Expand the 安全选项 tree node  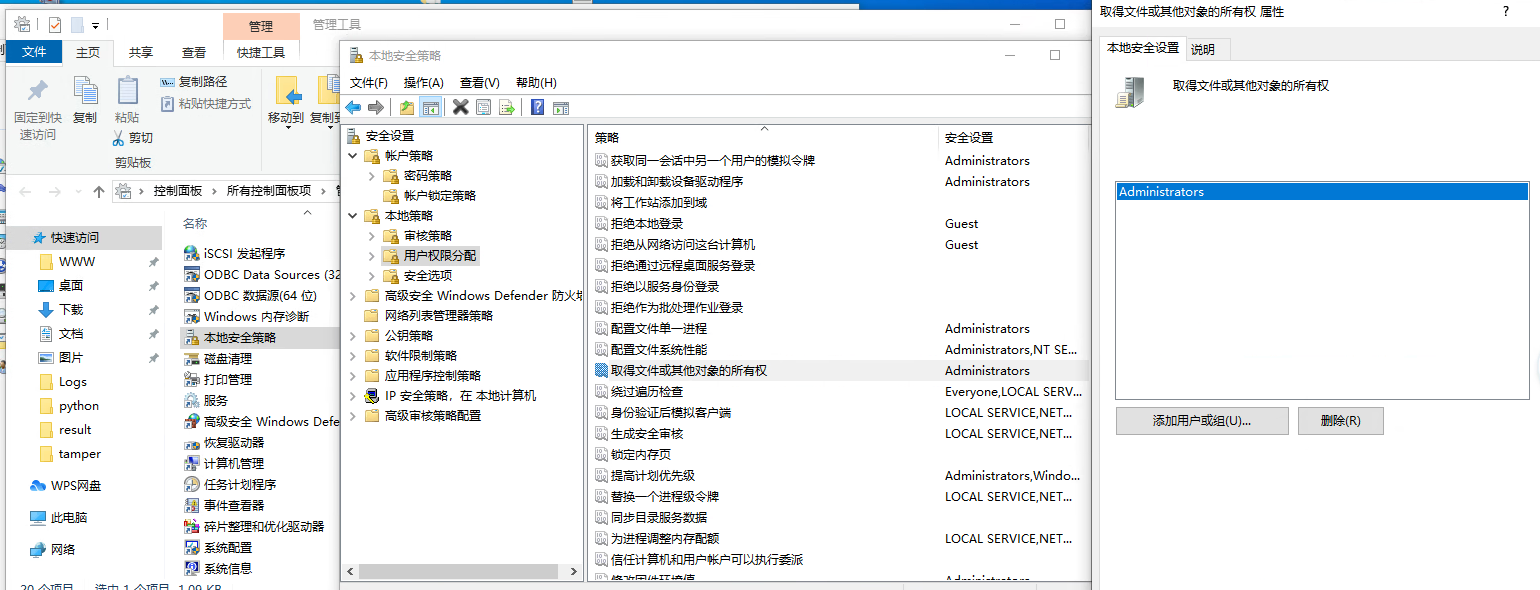(371, 275)
